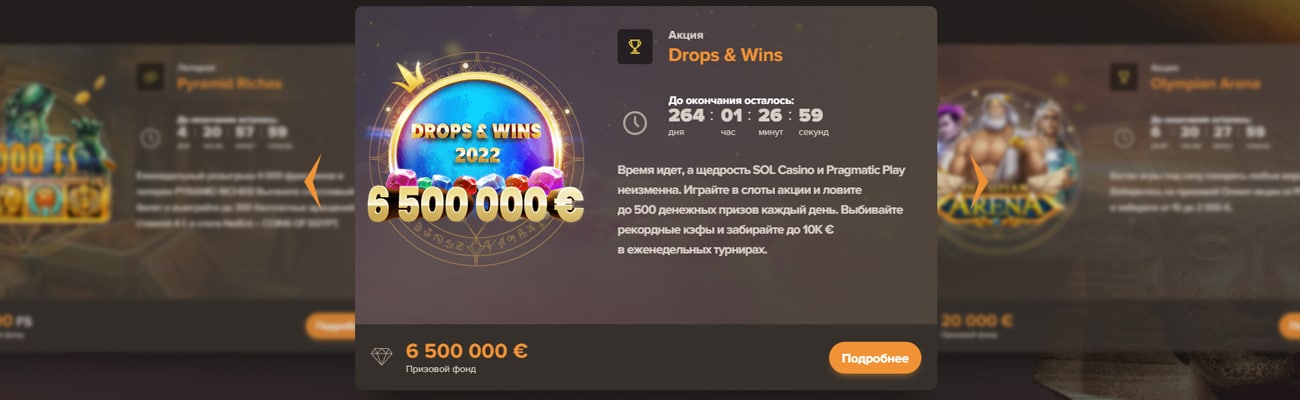Viewport: 1300px width, 400px height.
Task: Click the 20 000 € prize on right card
Action: click(976, 321)
